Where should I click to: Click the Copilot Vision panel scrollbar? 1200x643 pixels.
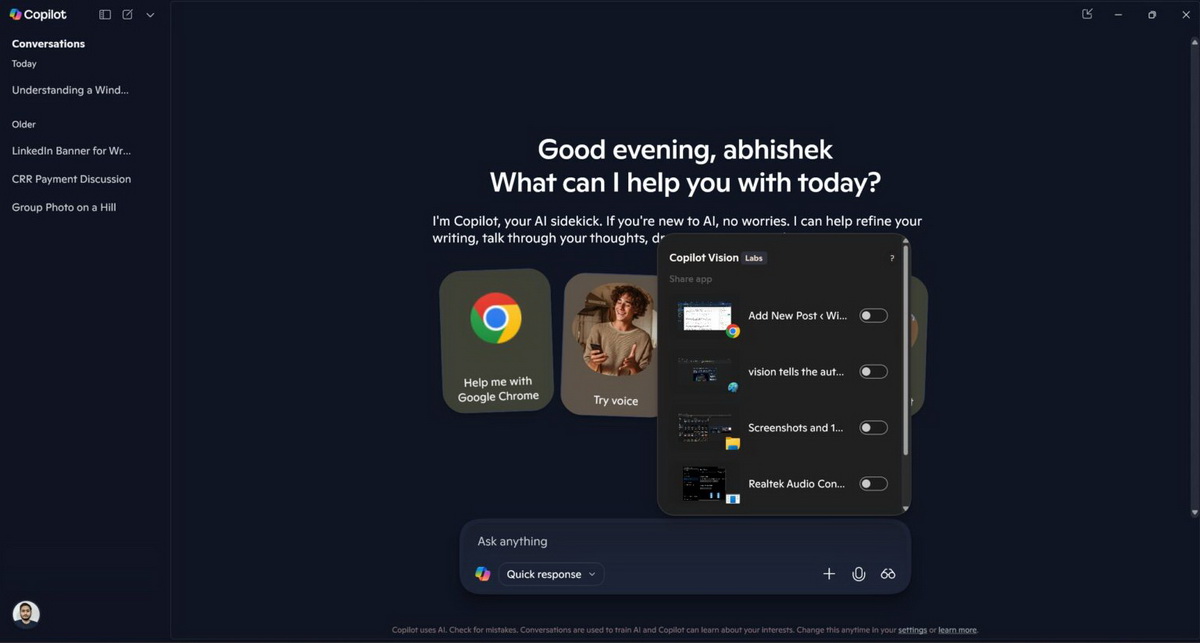[x=906, y=350]
